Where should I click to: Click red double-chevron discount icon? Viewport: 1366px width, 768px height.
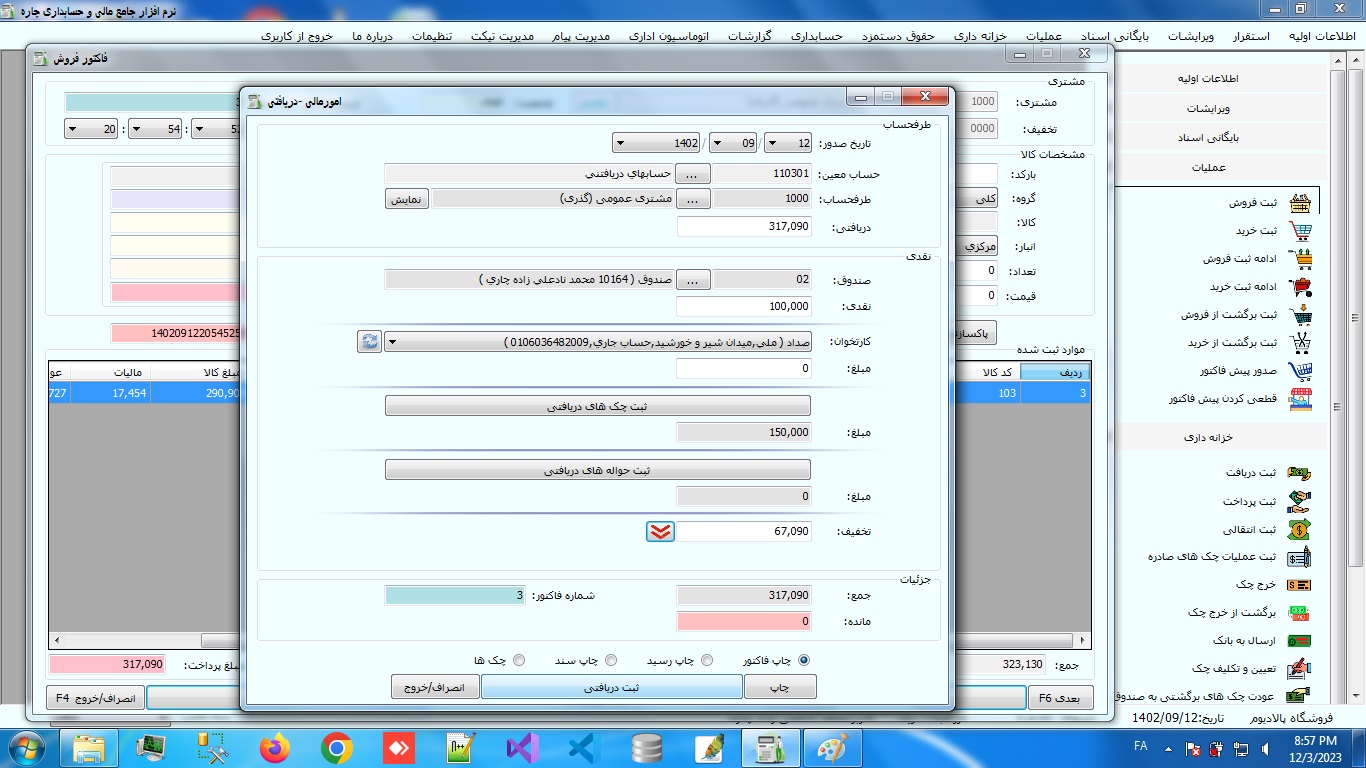click(x=660, y=532)
